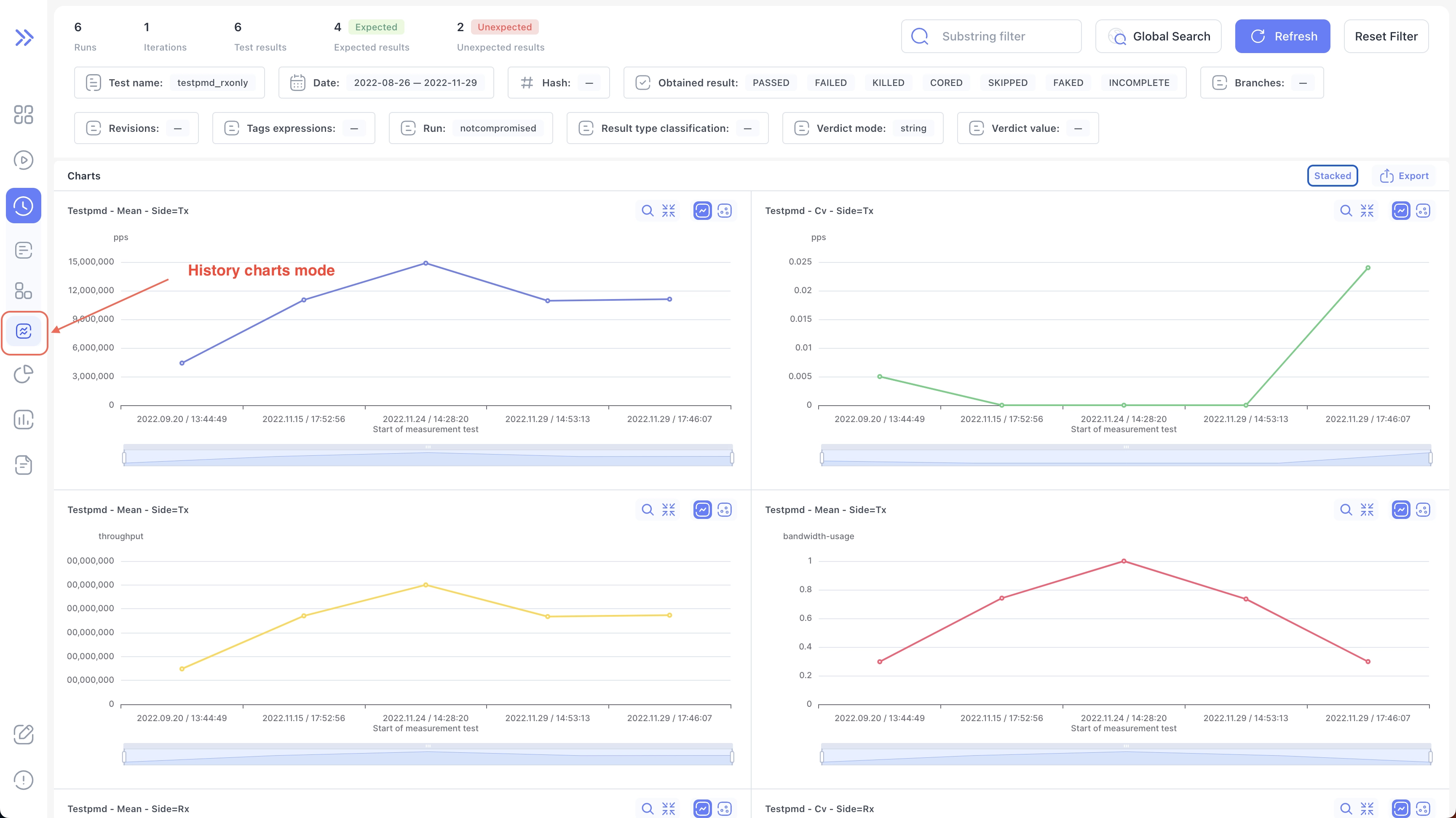This screenshot has width=1456, height=818.
Task: Open the dashboard grid icon in sidebar
Action: click(23, 115)
